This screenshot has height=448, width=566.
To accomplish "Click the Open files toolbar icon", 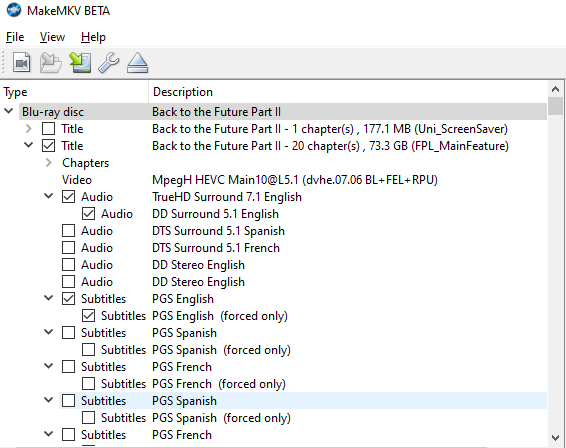I will coord(21,63).
